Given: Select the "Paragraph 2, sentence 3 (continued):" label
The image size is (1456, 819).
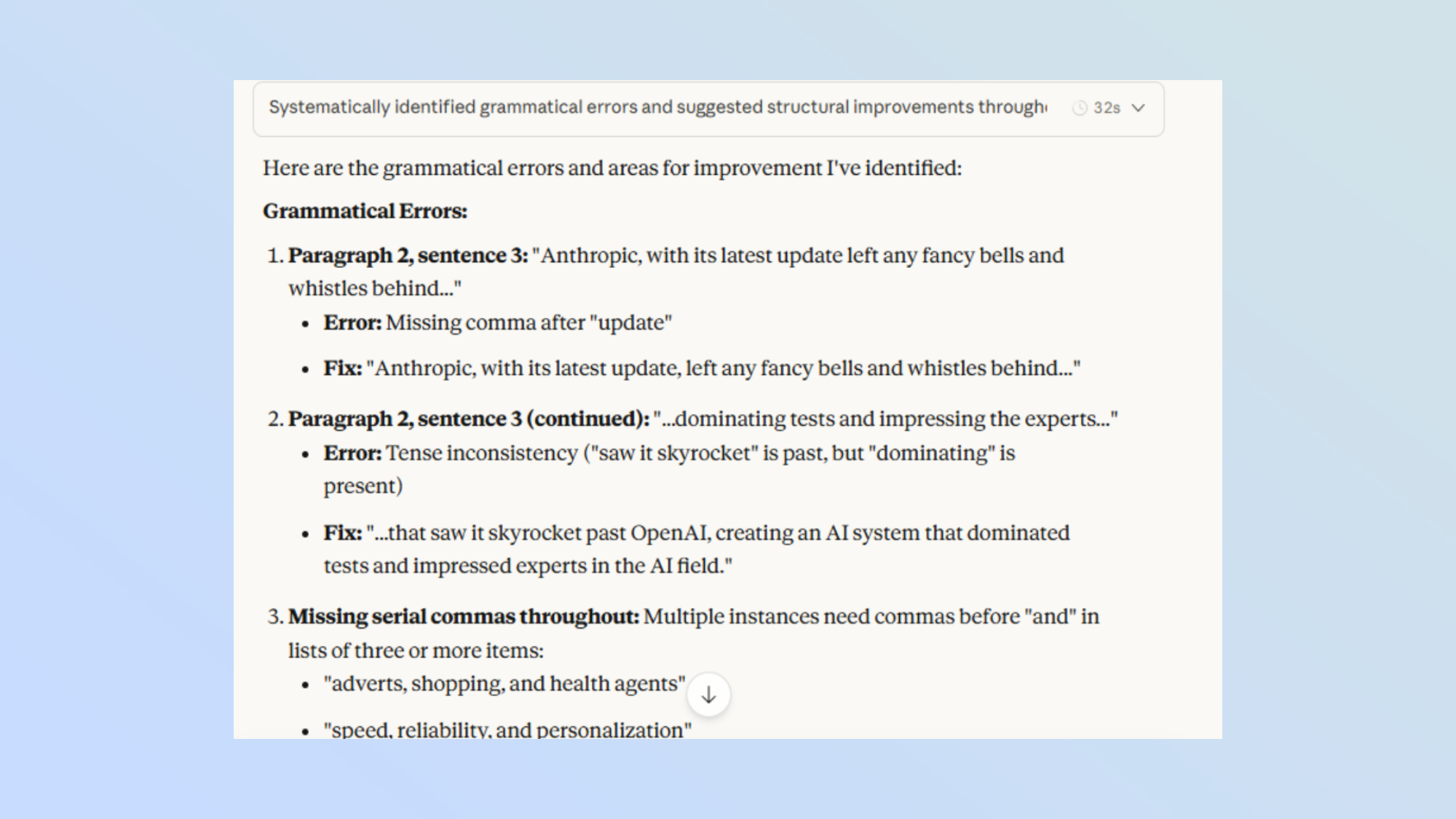Looking at the screenshot, I should pyautogui.click(x=468, y=419).
